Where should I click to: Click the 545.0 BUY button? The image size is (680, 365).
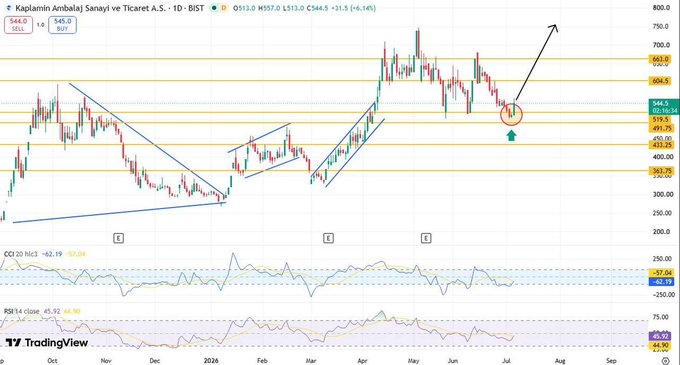(x=62, y=25)
